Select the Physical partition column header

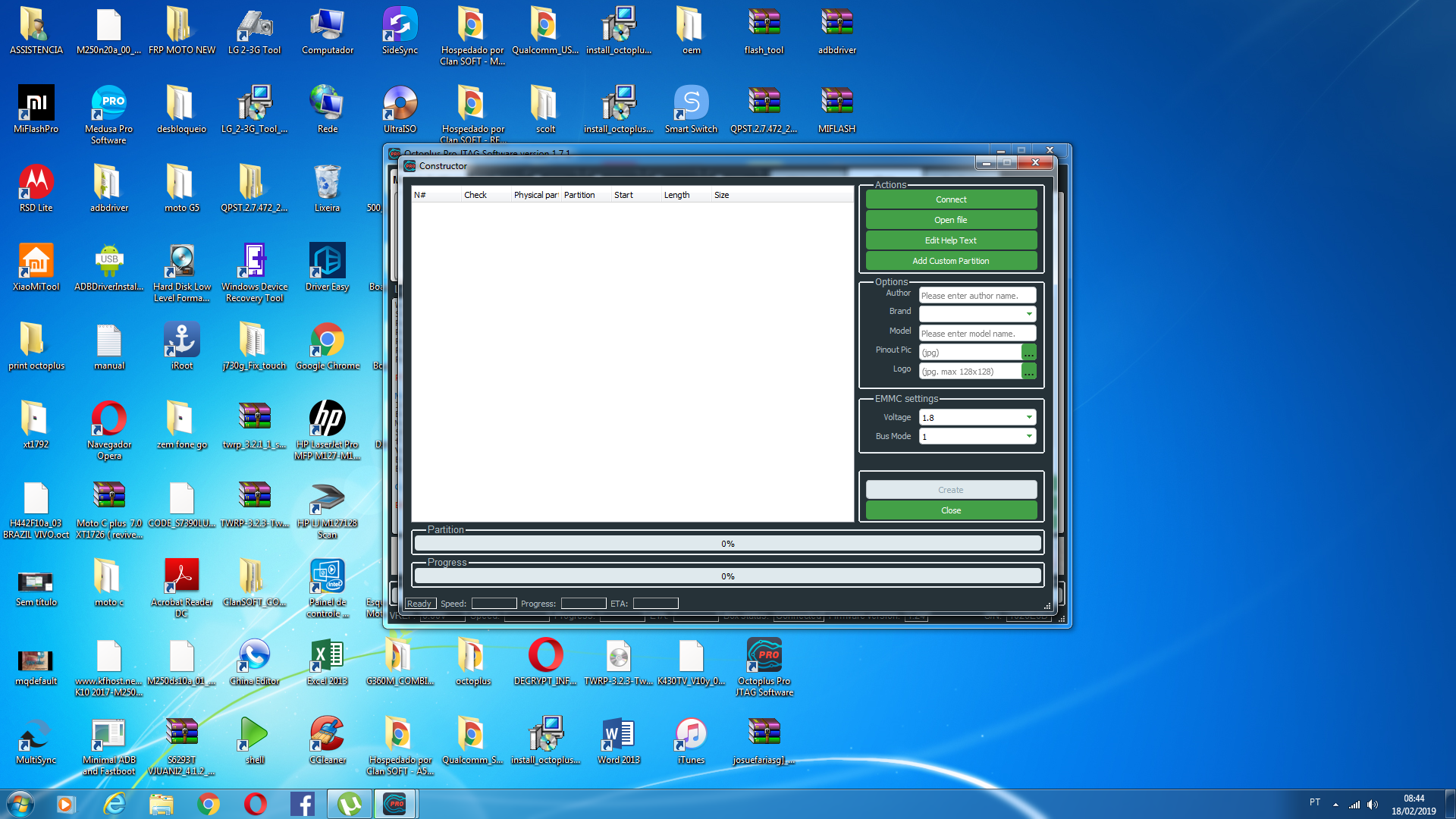pyautogui.click(x=535, y=195)
